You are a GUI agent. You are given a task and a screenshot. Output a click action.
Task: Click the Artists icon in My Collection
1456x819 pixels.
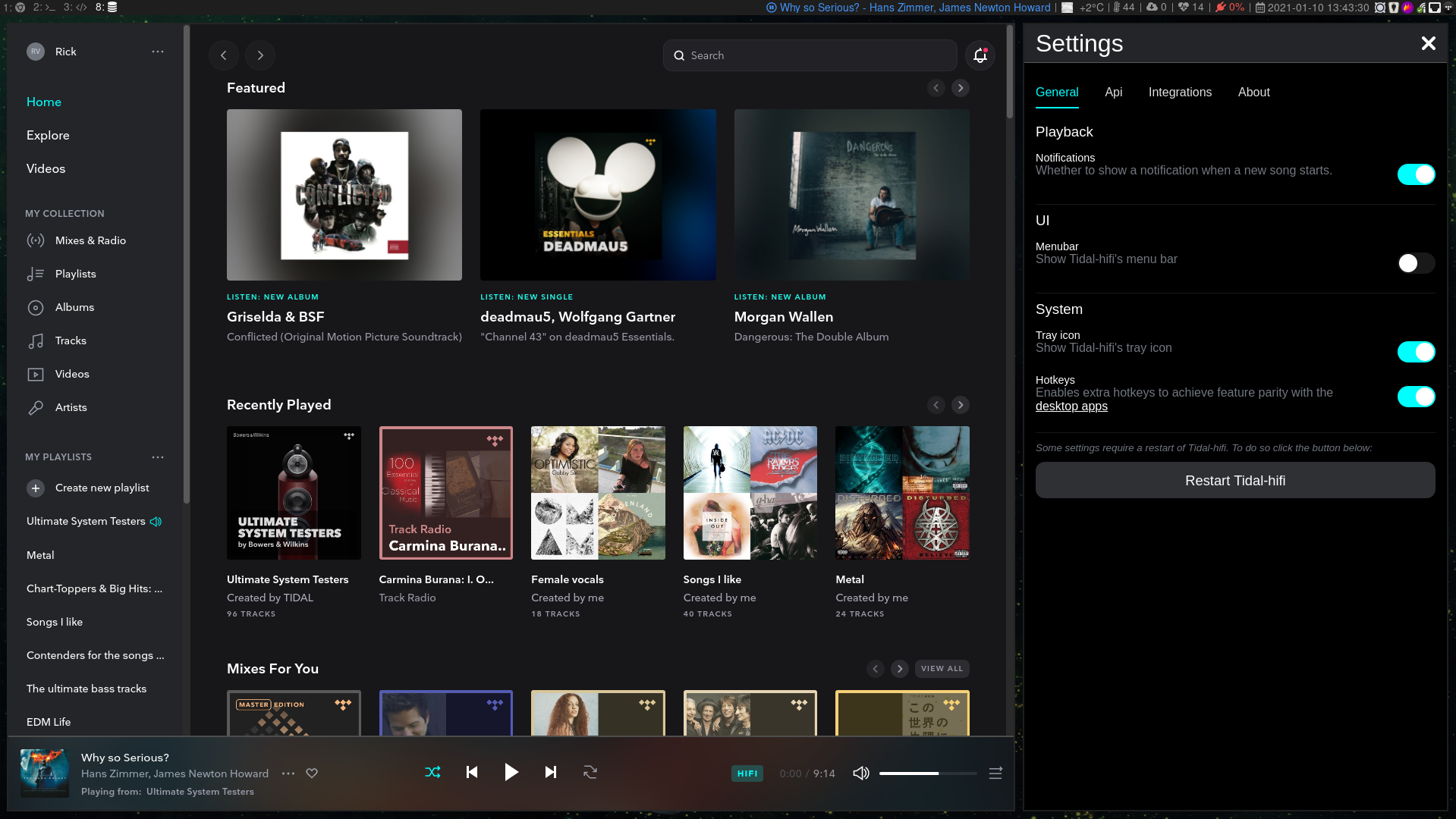[x=37, y=407]
